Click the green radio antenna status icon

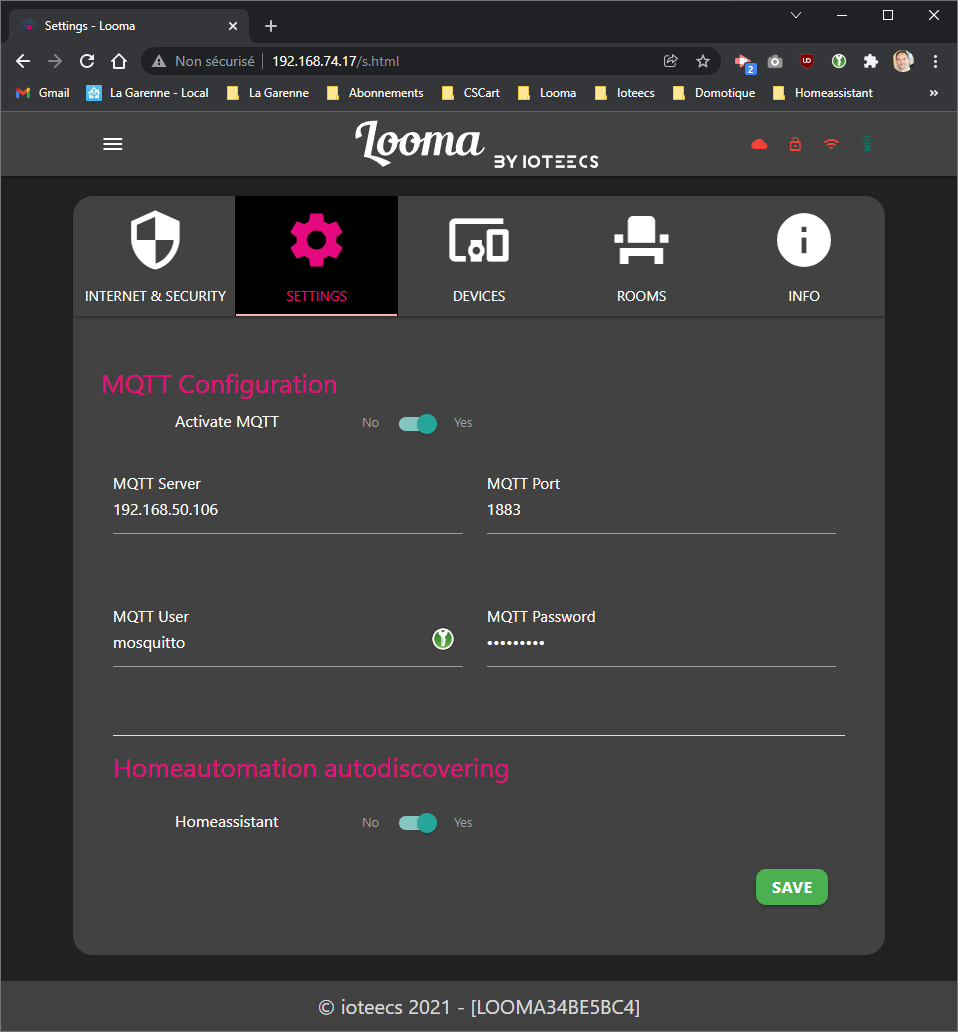pyautogui.click(x=867, y=144)
